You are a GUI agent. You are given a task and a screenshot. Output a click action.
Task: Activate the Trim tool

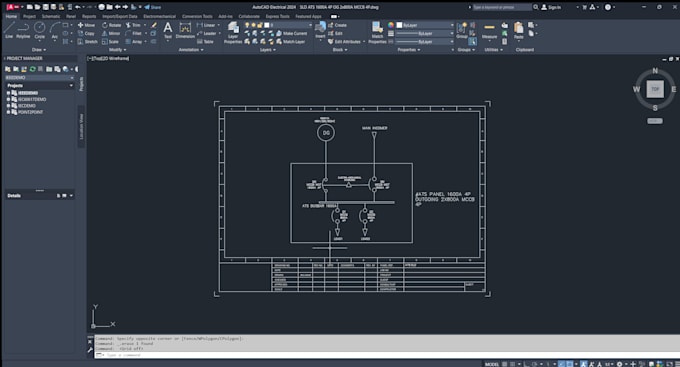133,25
